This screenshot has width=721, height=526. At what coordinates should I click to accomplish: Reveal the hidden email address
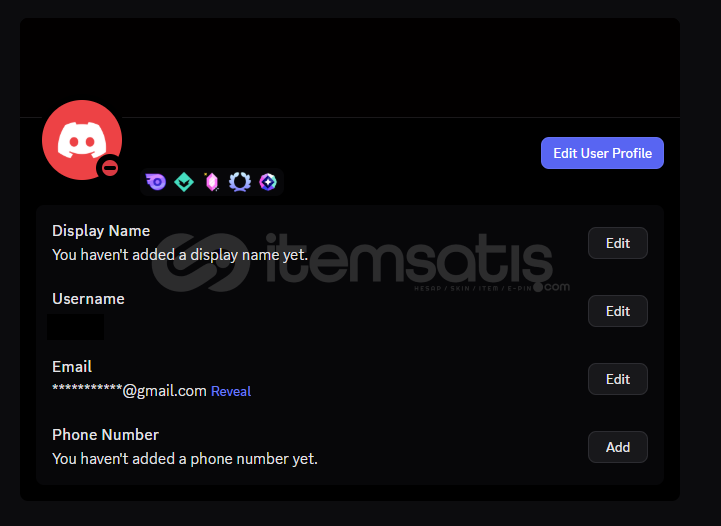pos(231,391)
